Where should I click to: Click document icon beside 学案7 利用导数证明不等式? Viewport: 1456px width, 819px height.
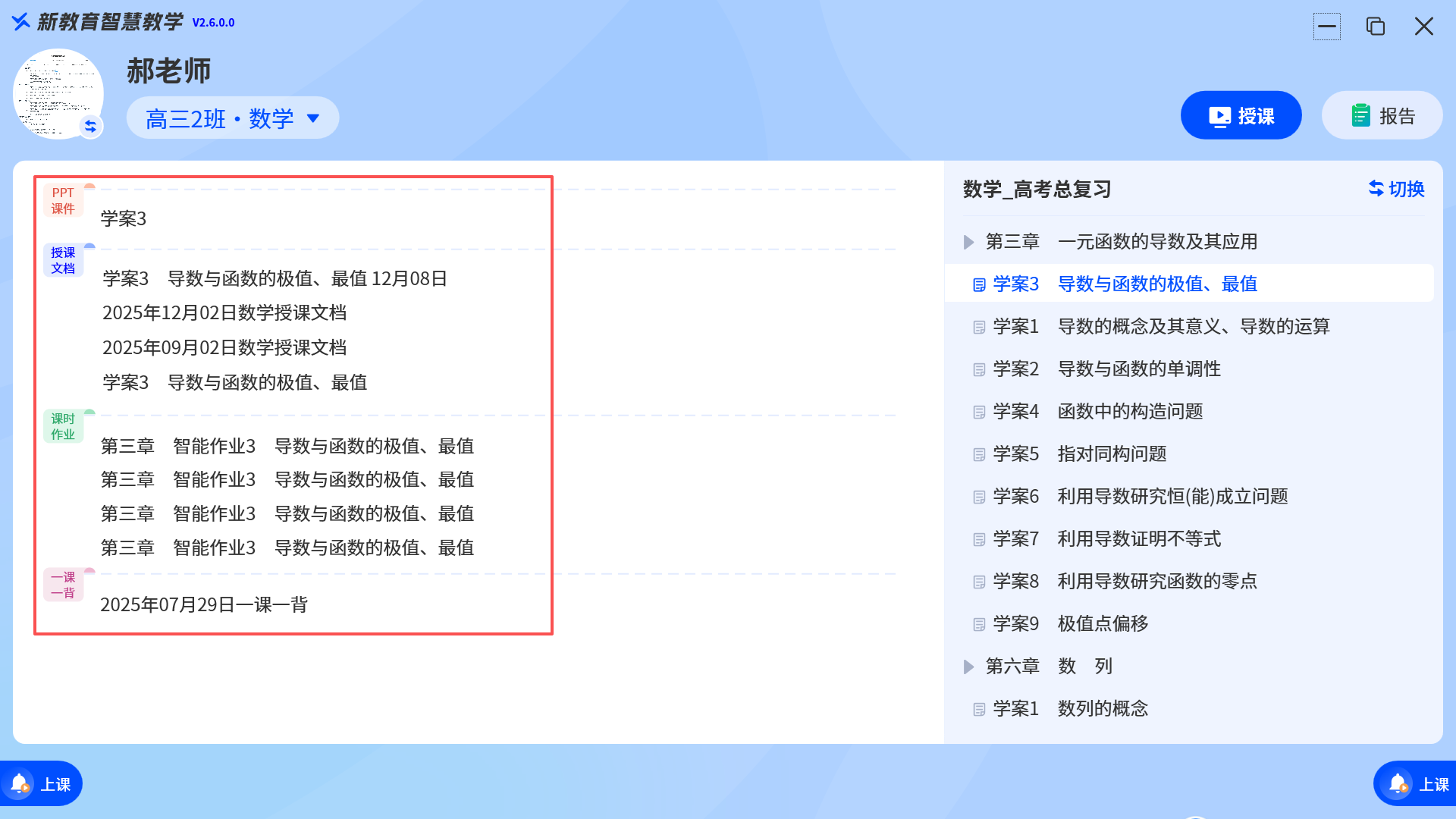tap(979, 539)
